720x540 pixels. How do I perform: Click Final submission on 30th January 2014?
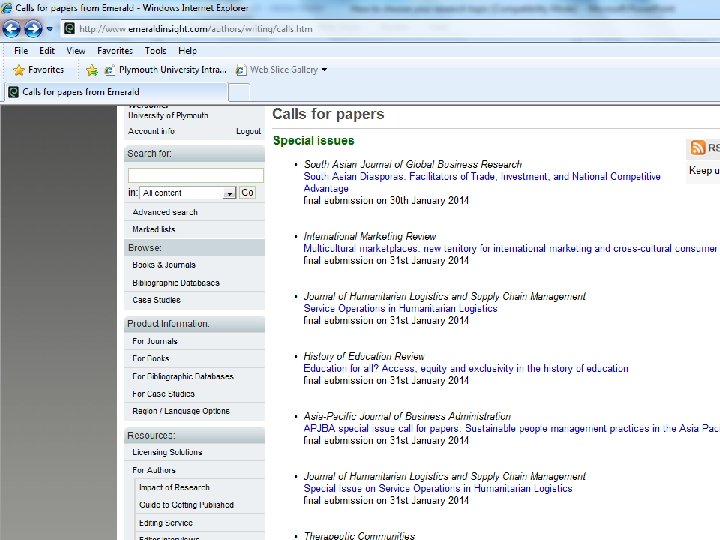[x=386, y=201]
